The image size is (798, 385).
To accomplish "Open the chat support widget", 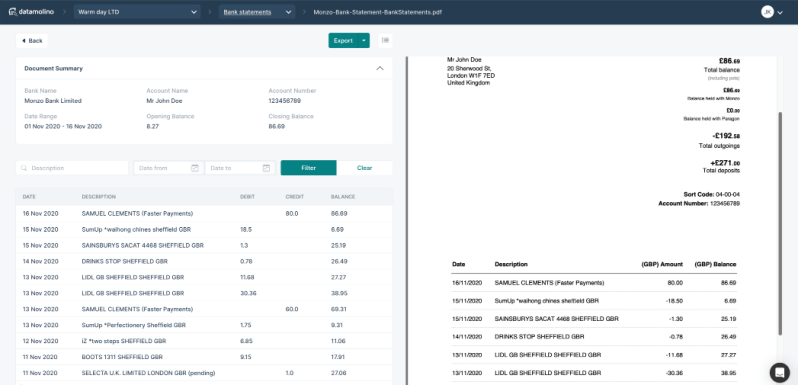I will pyautogui.click(x=779, y=372).
